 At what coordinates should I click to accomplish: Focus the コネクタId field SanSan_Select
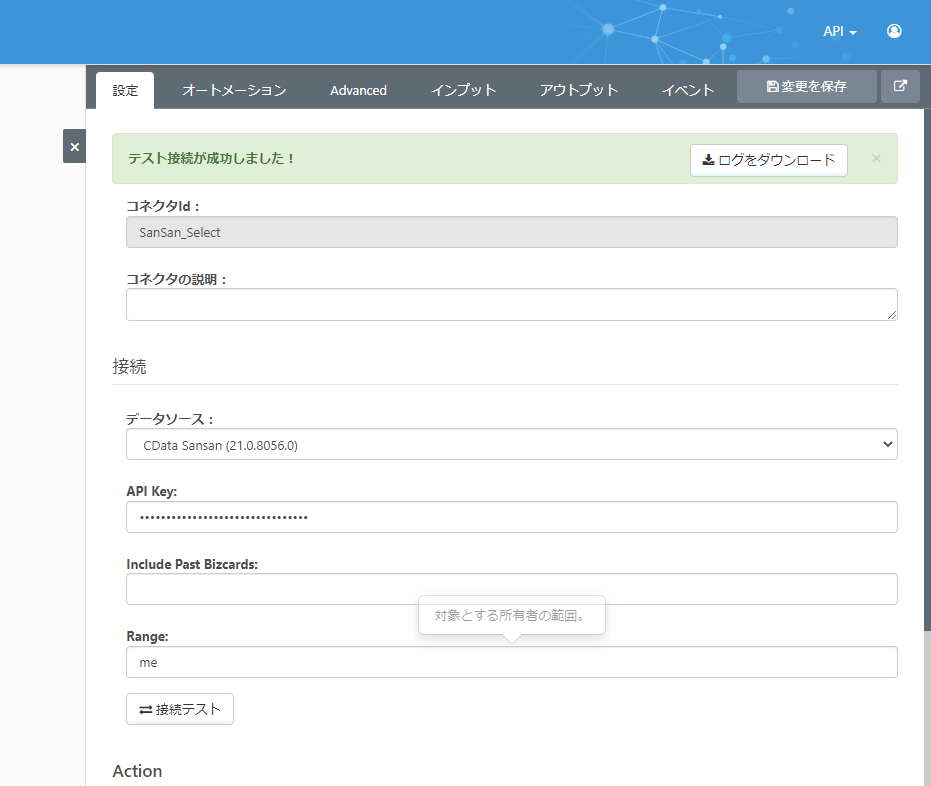point(511,232)
